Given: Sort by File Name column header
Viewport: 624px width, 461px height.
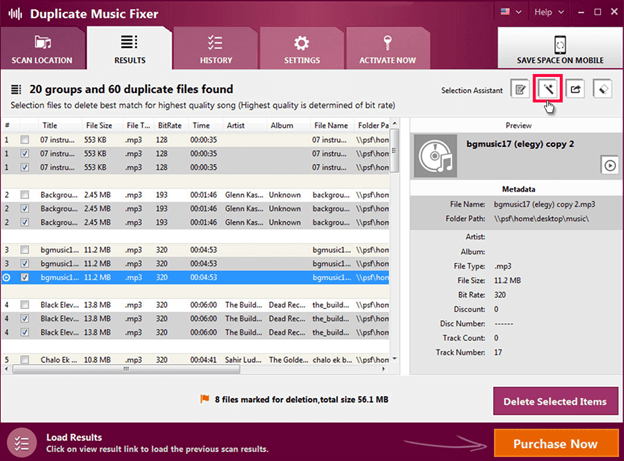Looking at the screenshot, I should tap(332, 125).
